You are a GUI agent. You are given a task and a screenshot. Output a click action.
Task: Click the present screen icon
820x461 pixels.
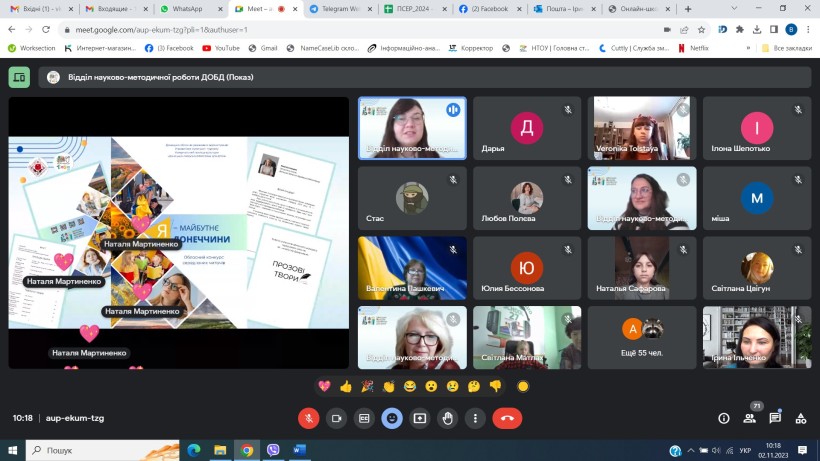coord(420,418)
